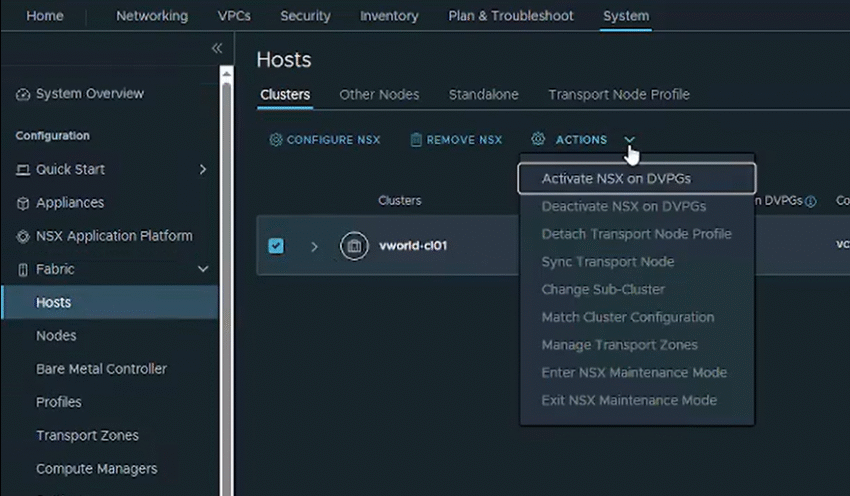Click the Clusters column header
The width and height of the screenshot is (850, 496).
(400, 201)
